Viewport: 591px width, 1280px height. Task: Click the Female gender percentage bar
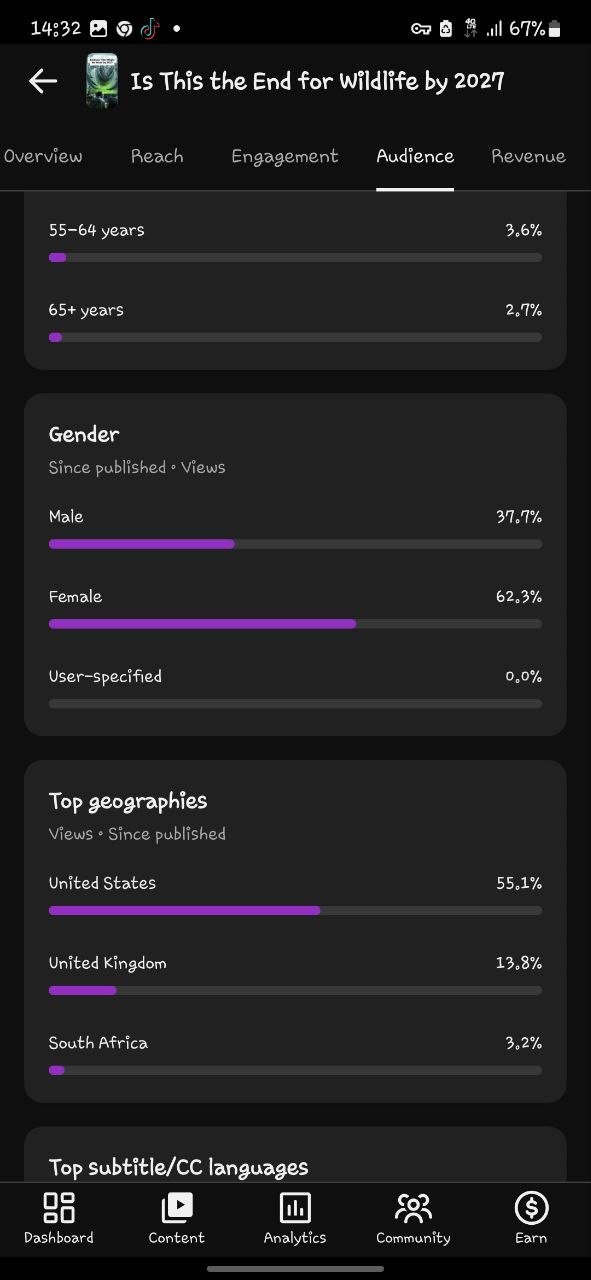(295, 624)
